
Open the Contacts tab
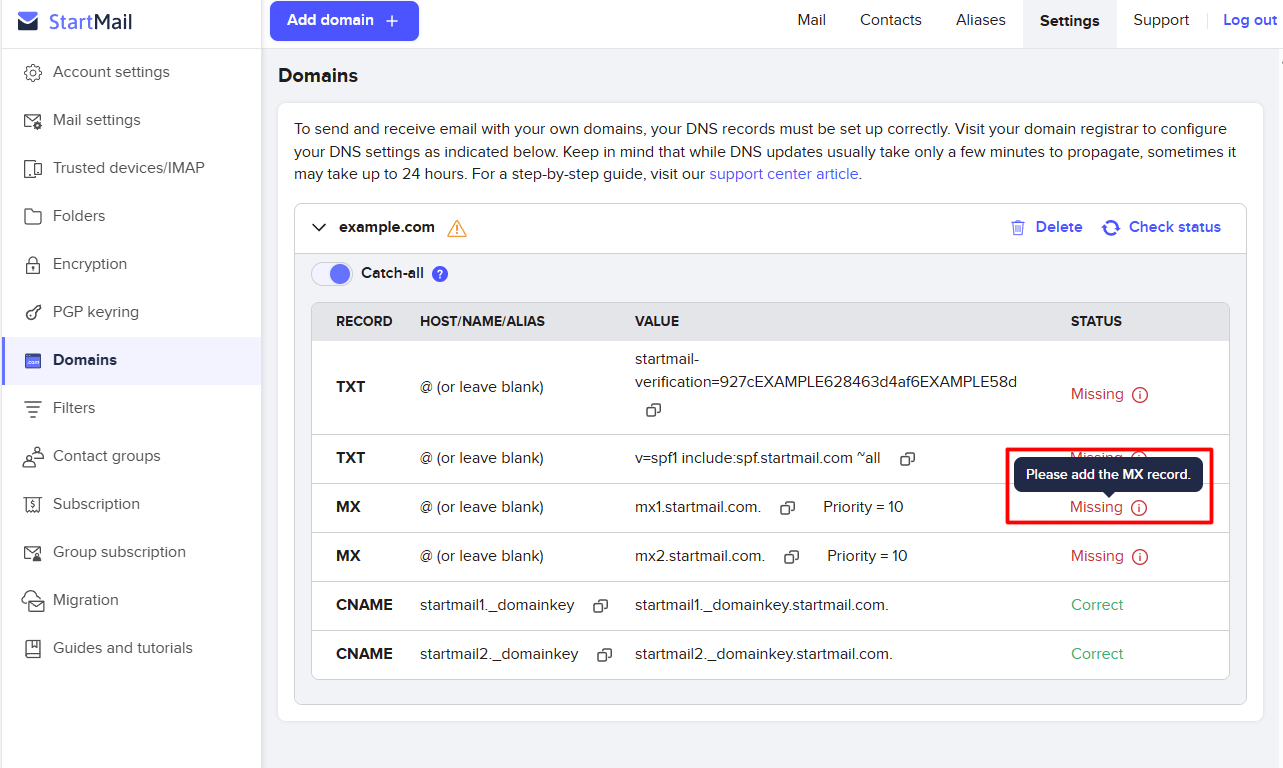click(x=891, y=20)
